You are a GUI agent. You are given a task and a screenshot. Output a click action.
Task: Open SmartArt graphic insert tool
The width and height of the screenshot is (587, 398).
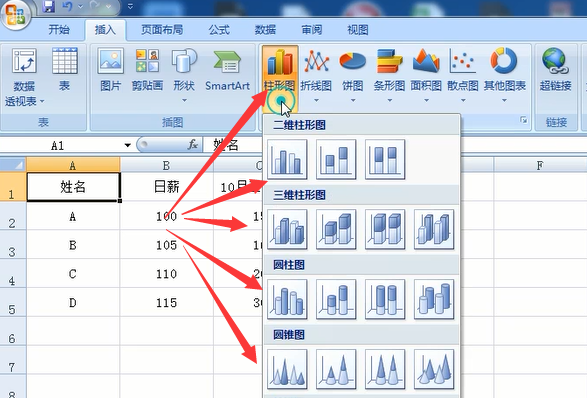pyautogui.click(x=227, y=70)
